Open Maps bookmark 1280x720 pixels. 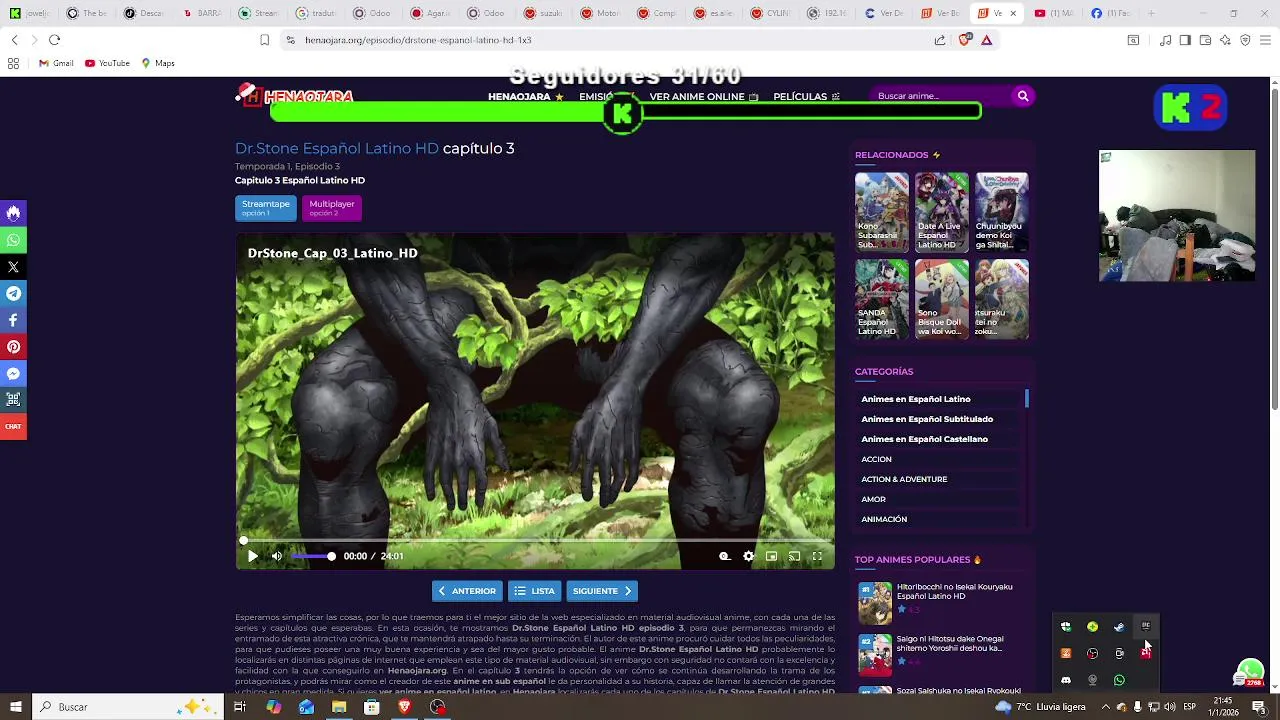(x=158, y=63)
